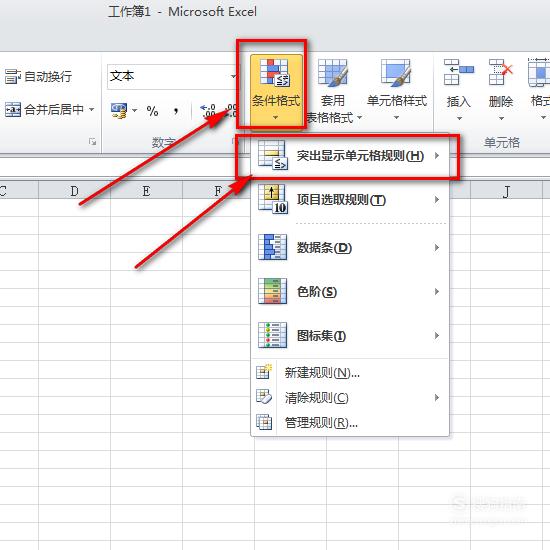Expand accounting format dropdown arrow
This screenshot has width=550, height=550.
pos(134,111)
